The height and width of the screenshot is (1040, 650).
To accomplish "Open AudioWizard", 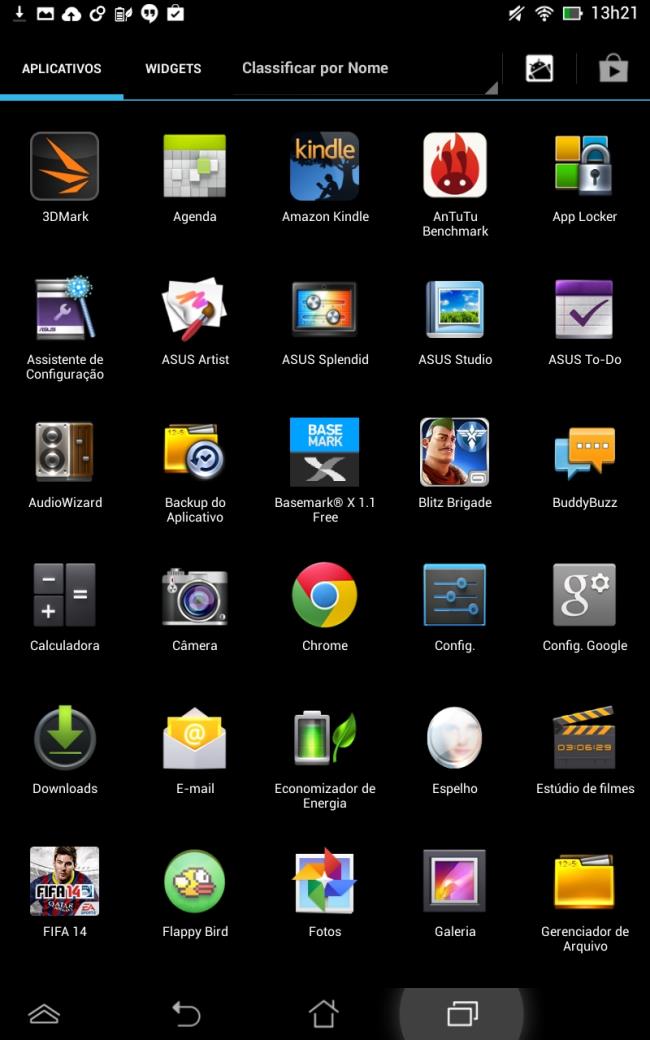I will (x=64, y=452).
